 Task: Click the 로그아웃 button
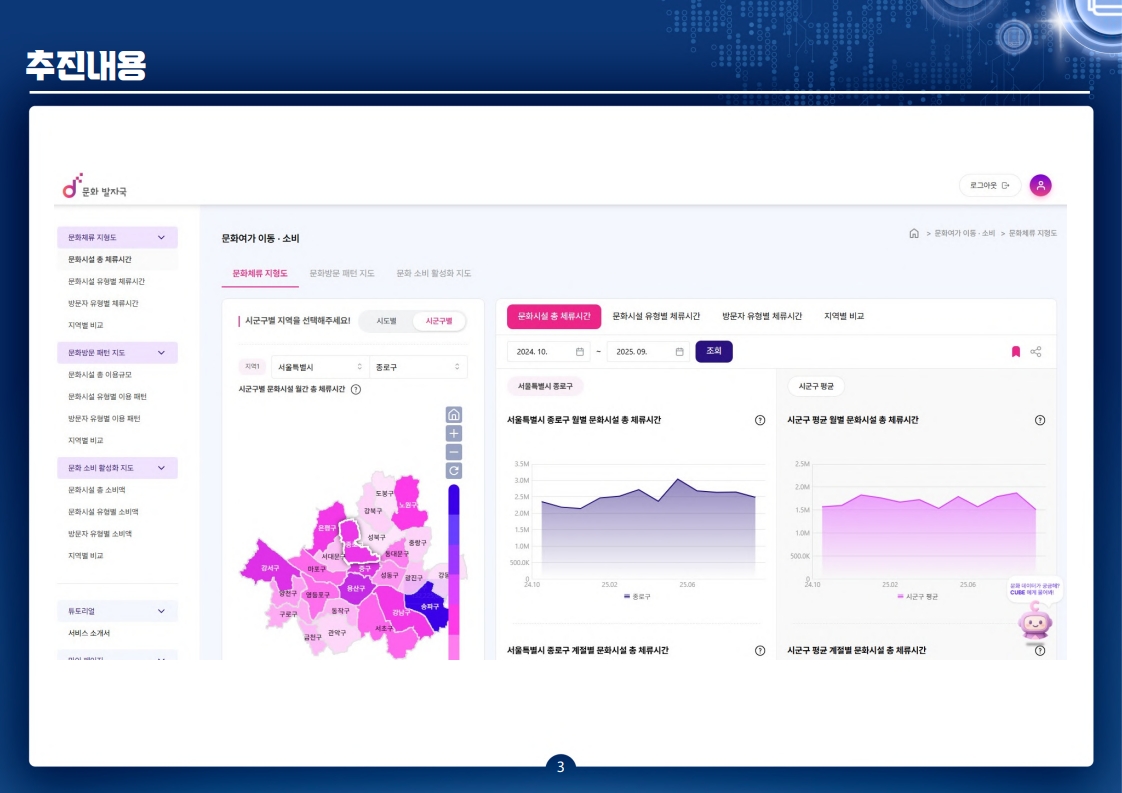[x=990, y=185]
